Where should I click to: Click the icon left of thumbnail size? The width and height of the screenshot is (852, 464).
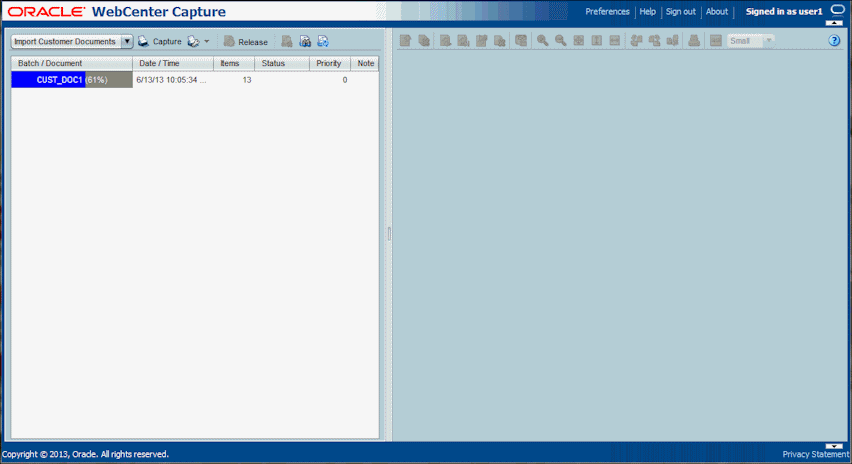click(694, 40)
